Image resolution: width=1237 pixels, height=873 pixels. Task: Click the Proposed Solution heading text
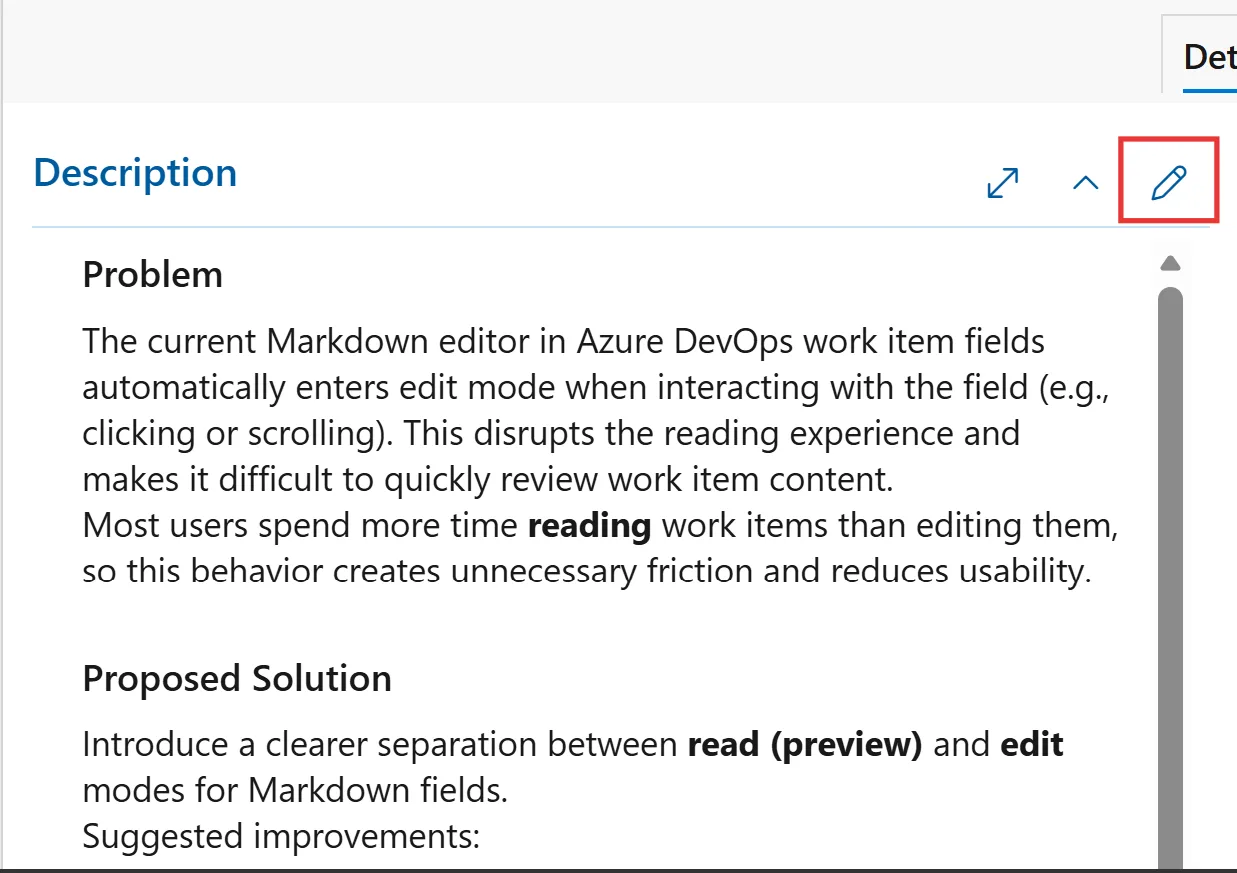236,678
